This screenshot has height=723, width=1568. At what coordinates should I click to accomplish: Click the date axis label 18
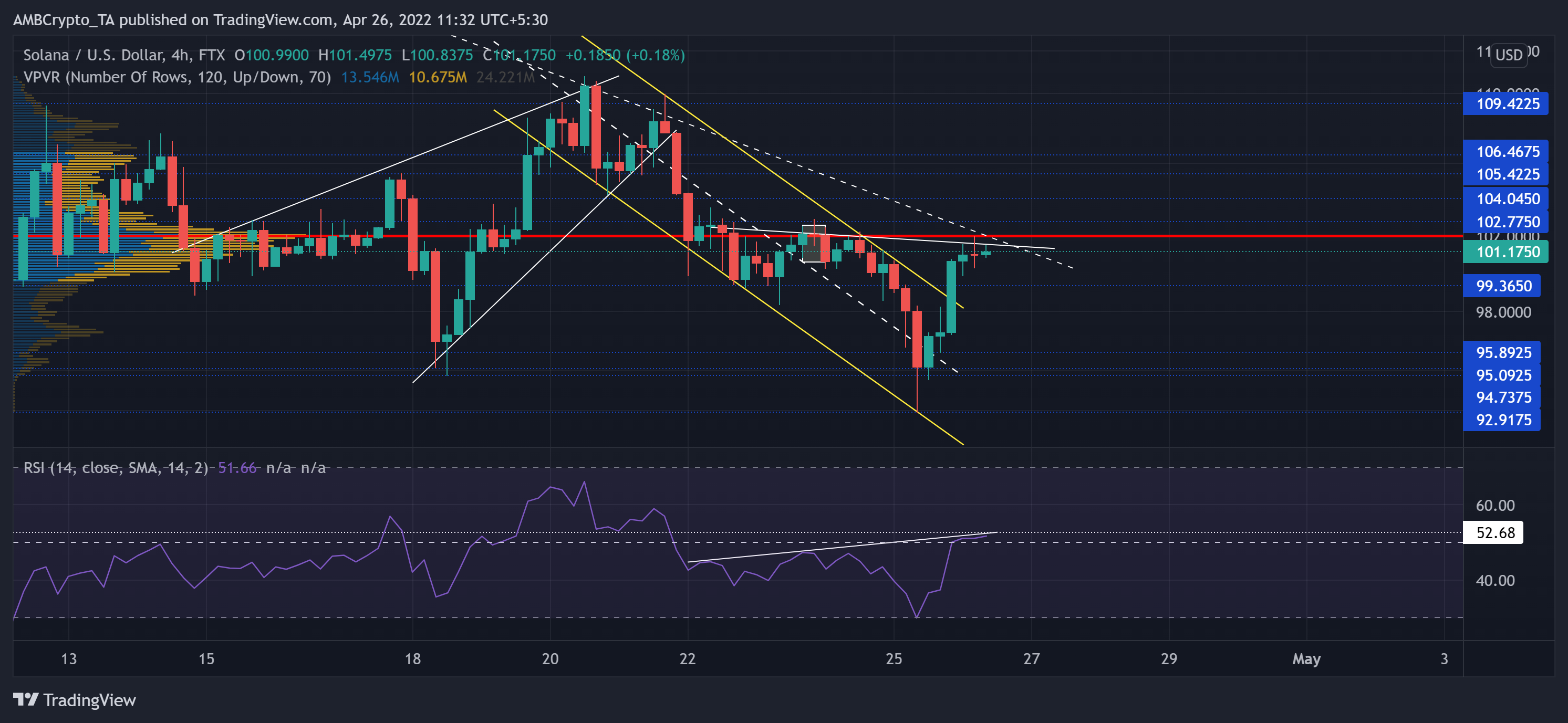tap(413, 658)
